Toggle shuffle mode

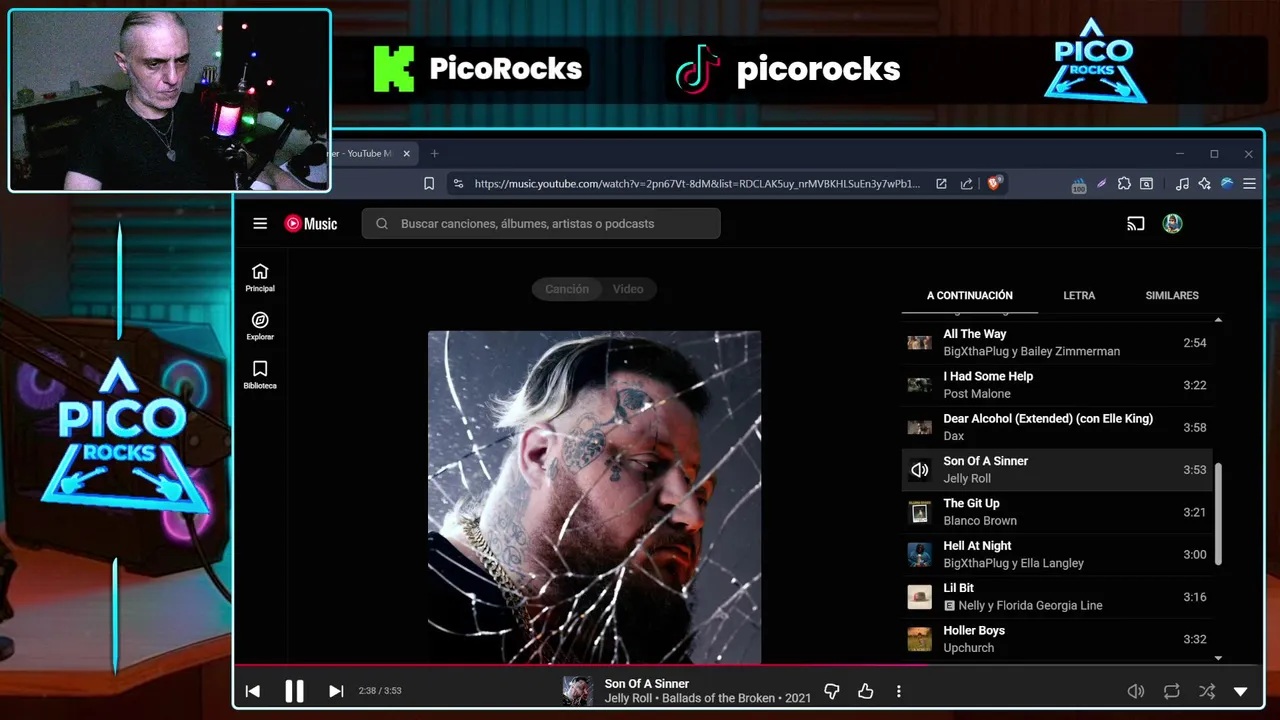[x=1207, y=691]
